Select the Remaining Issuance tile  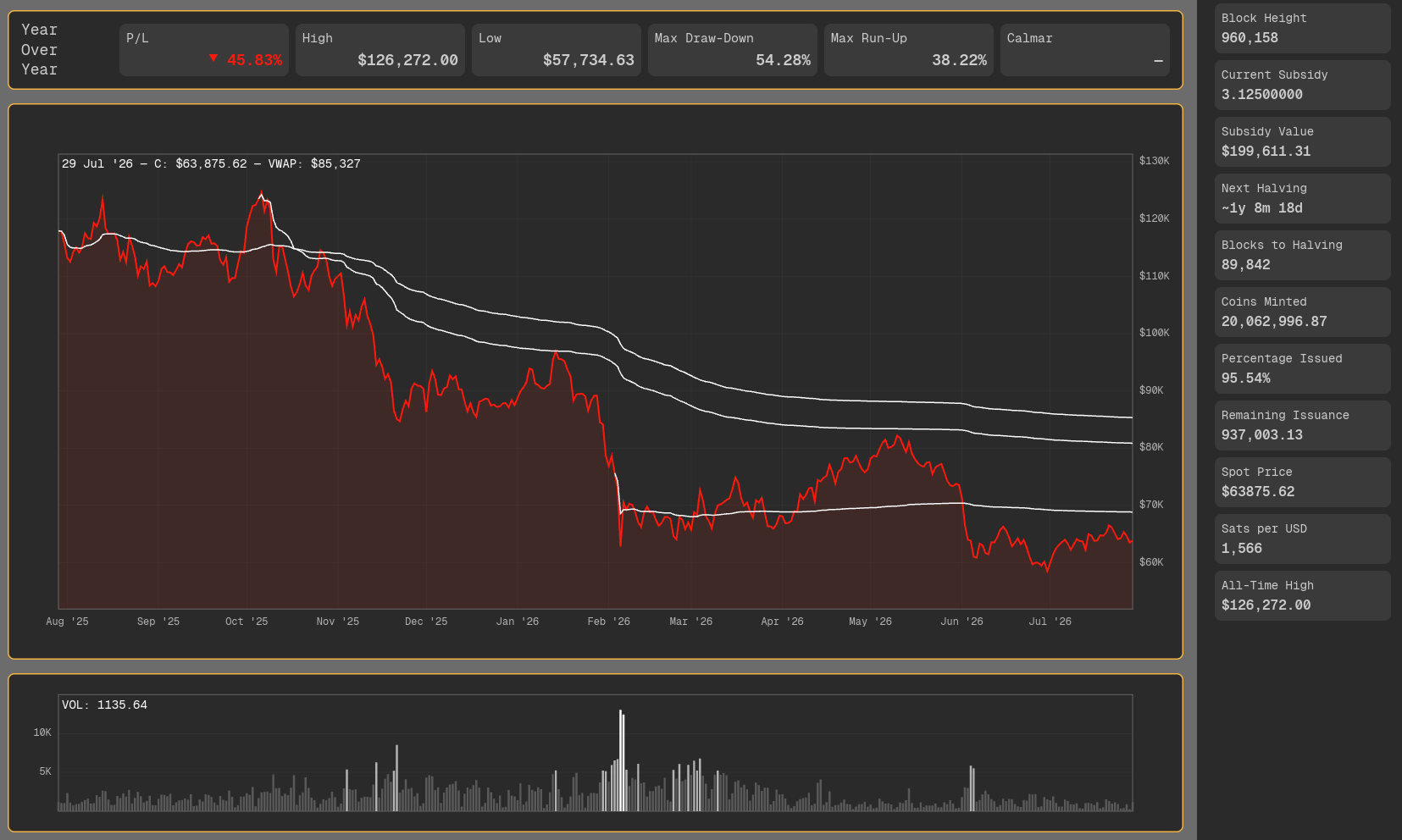click(x=1303, y=425)
